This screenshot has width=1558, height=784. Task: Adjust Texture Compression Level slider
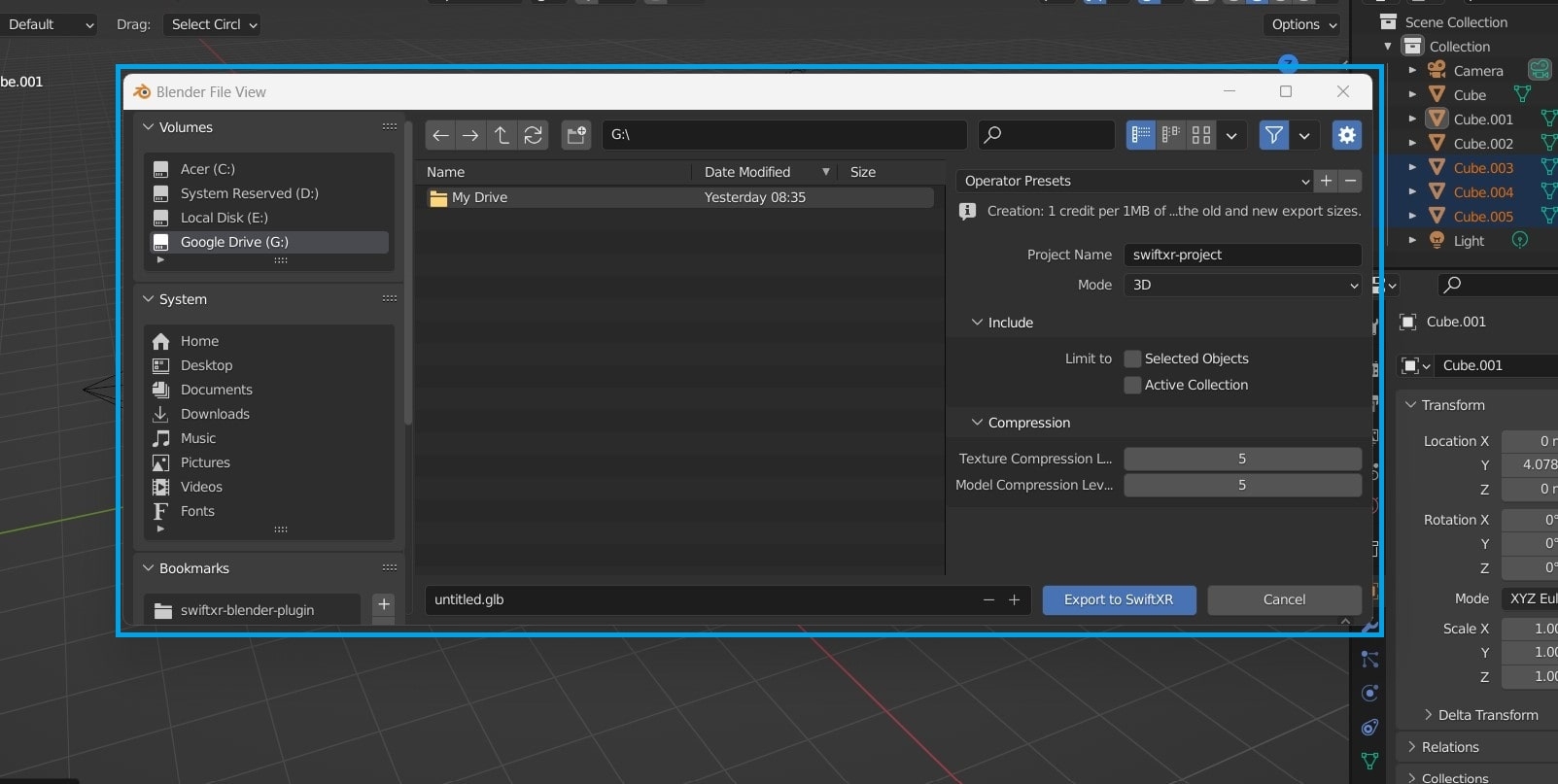[x=1242, y=459]
